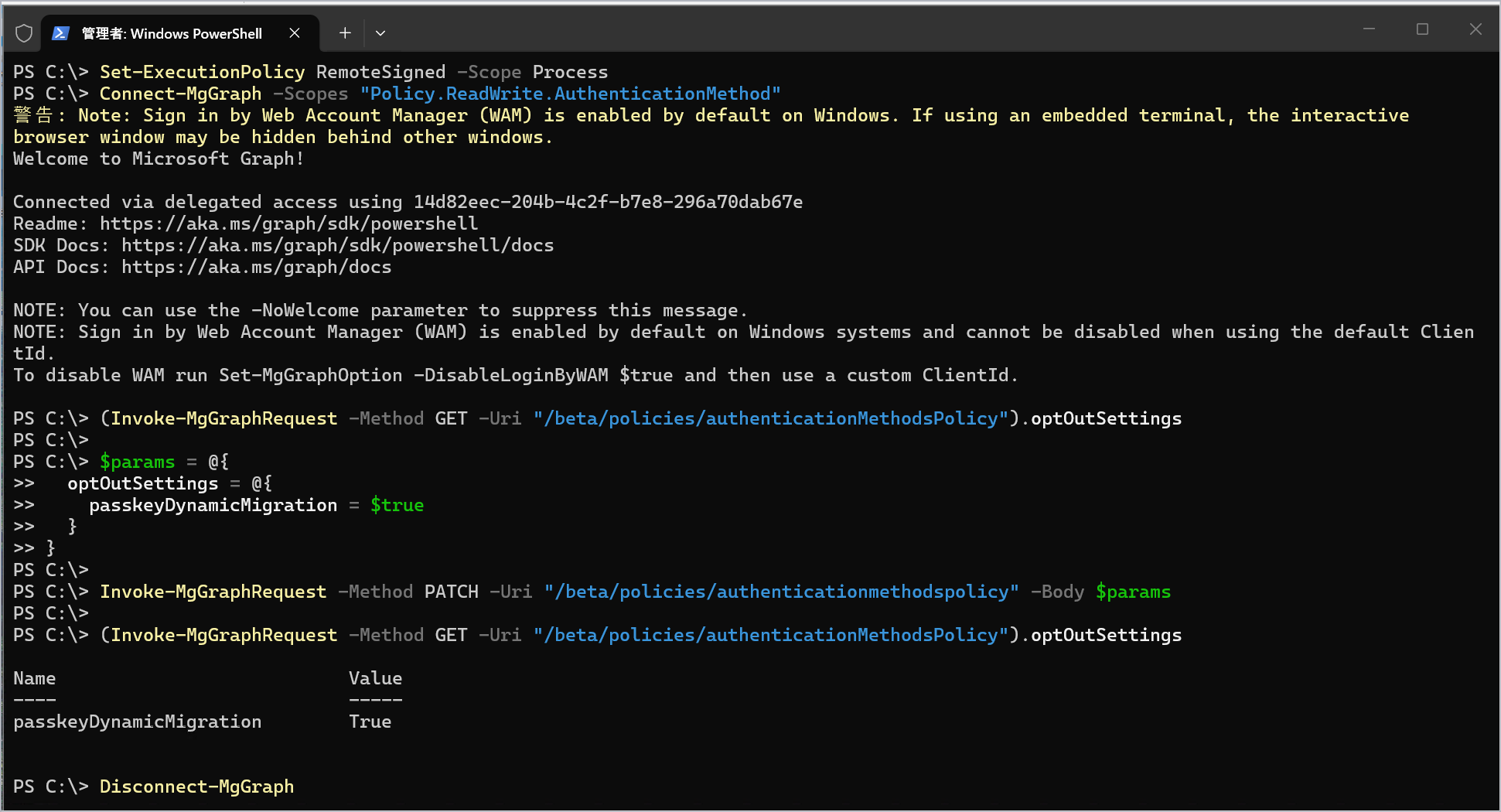Select the Windows PowerShell admin tab
Screen dimensions: 1501x812
179,33
